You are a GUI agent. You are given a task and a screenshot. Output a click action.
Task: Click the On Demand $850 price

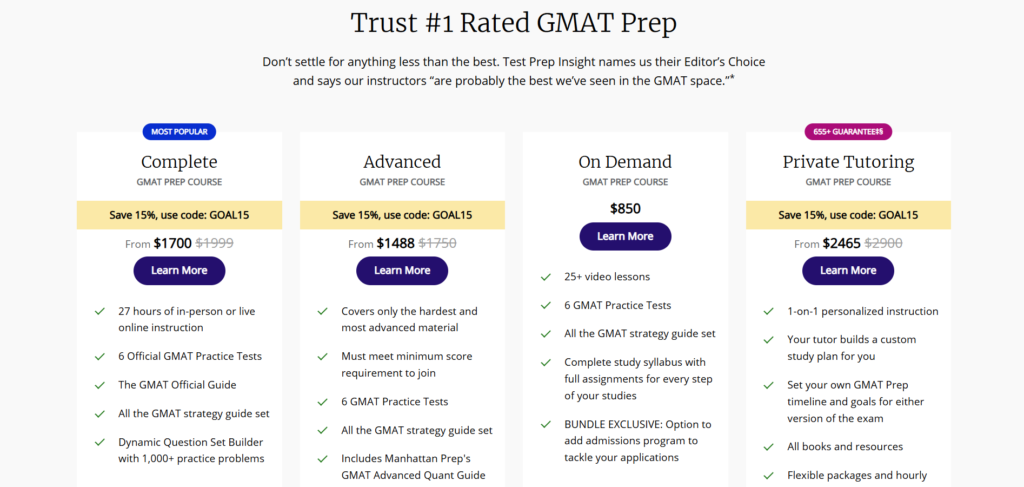tap(625, 209)
